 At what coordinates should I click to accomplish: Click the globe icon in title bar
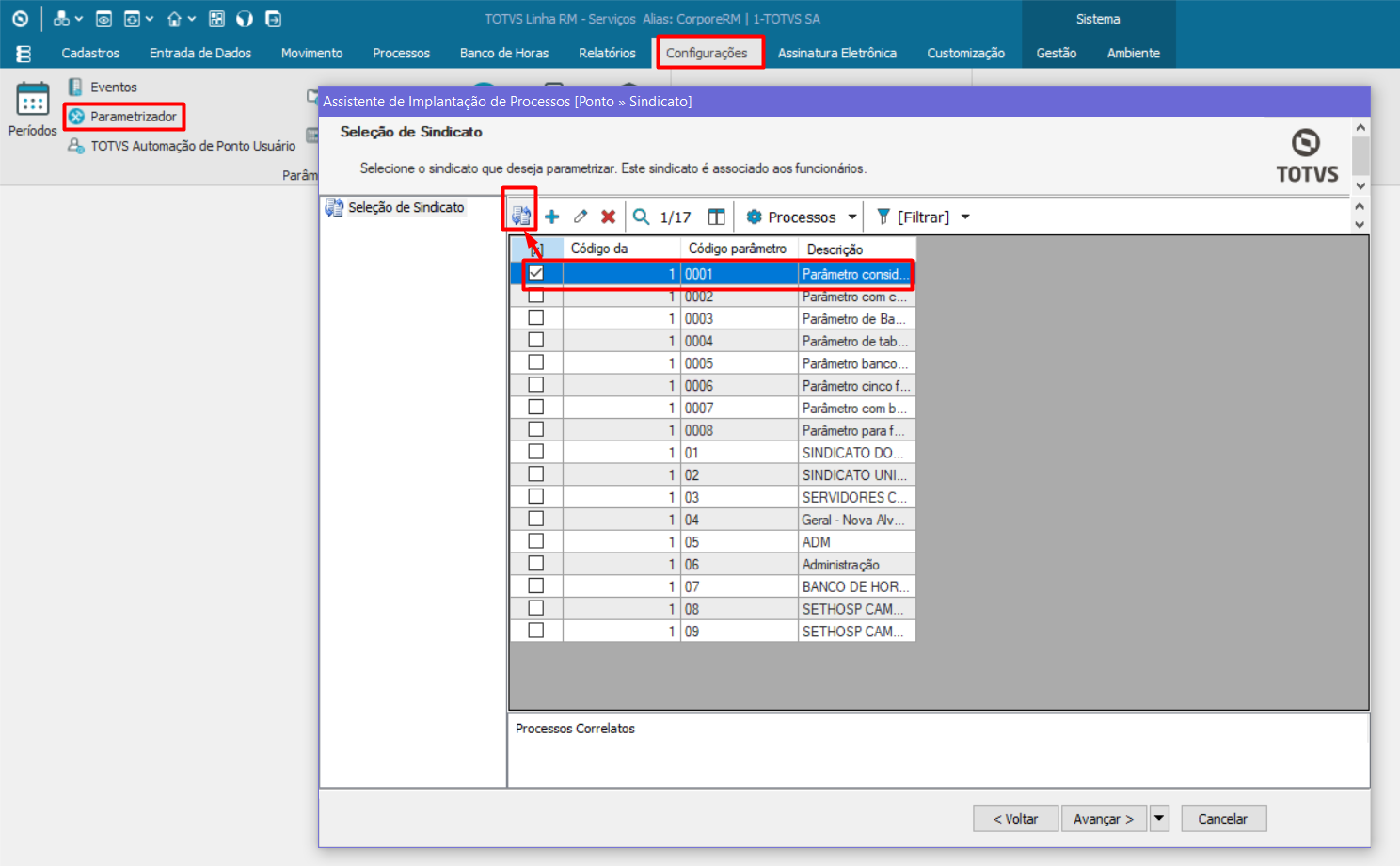245,19
